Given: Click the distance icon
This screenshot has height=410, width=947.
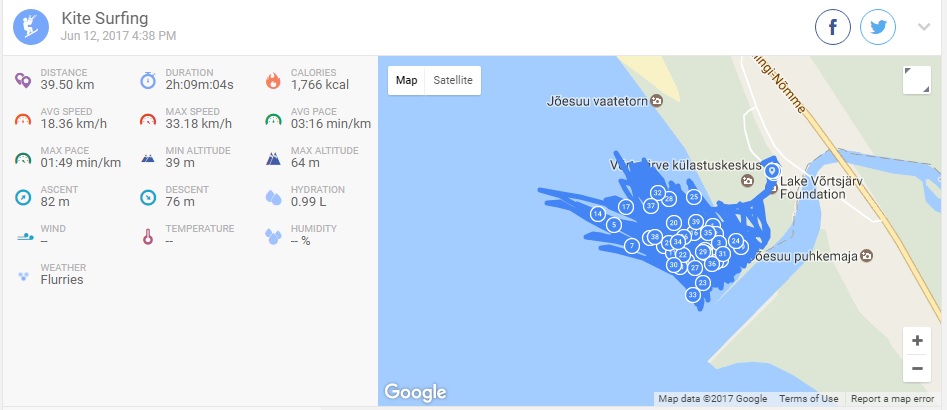Looking at the screenshot, I should pos(23,80).
